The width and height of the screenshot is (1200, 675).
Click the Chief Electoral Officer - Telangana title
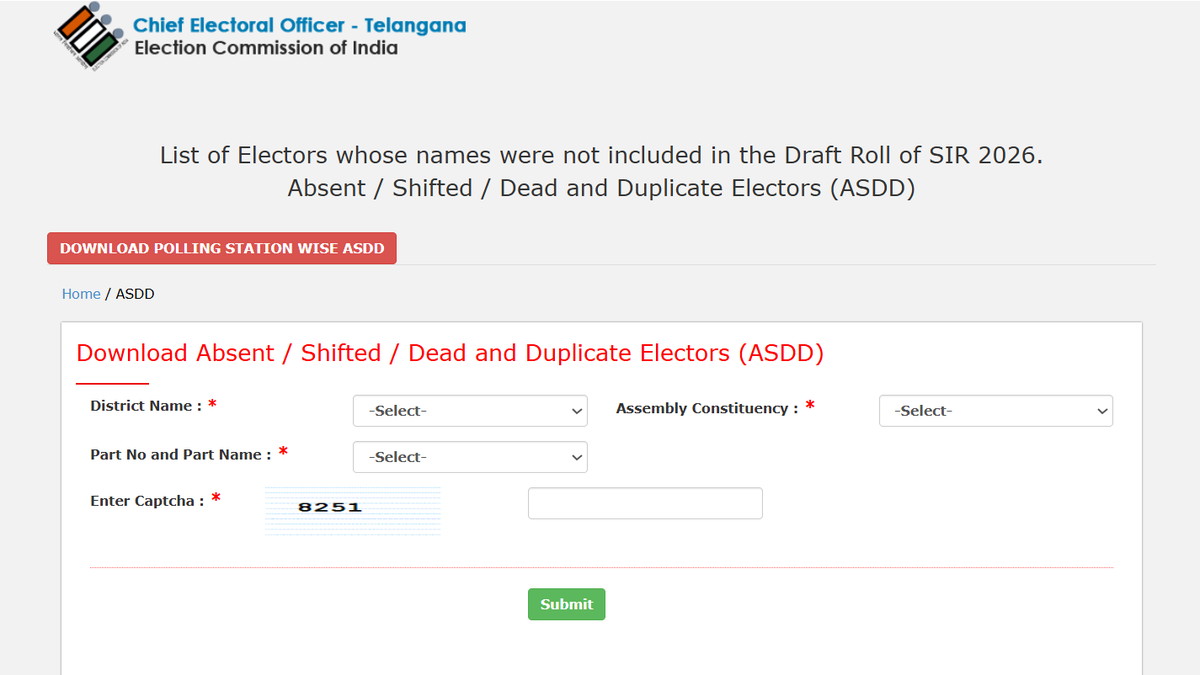coord(300,25)
